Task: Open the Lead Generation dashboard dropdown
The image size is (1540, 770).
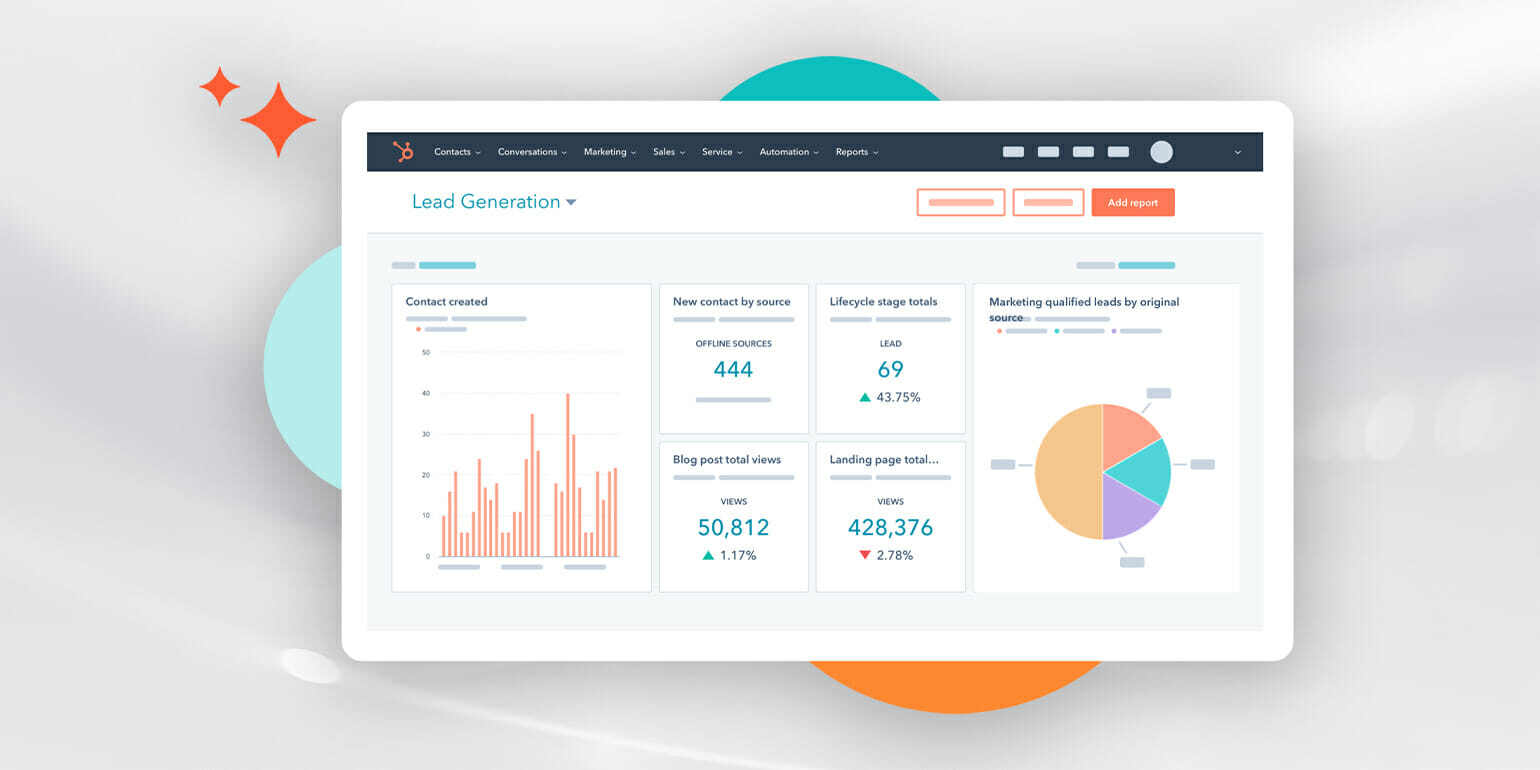Action: pyautogui.click(x=571, y=202)
